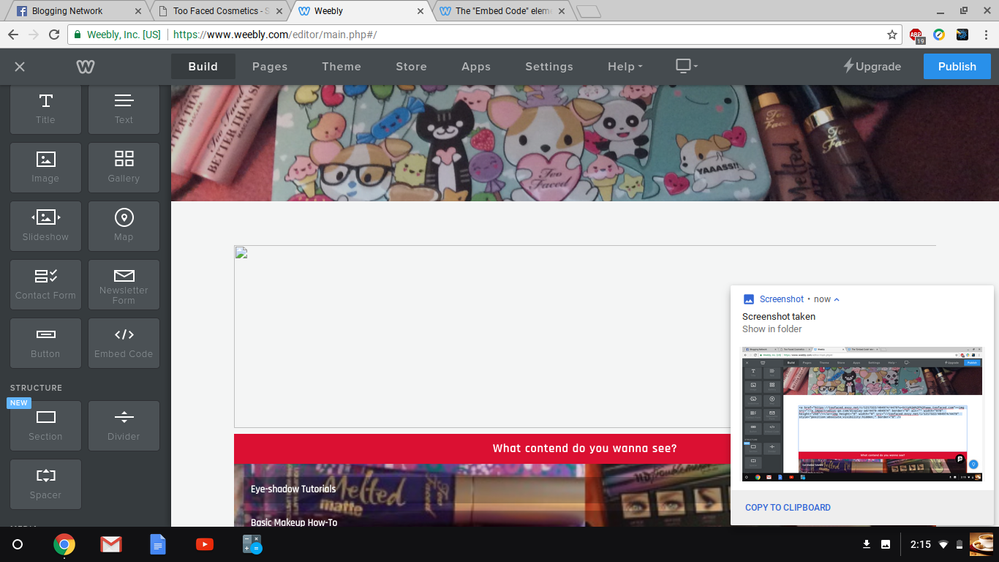
Task: Click the header banner image
Action: coord(585,143)
